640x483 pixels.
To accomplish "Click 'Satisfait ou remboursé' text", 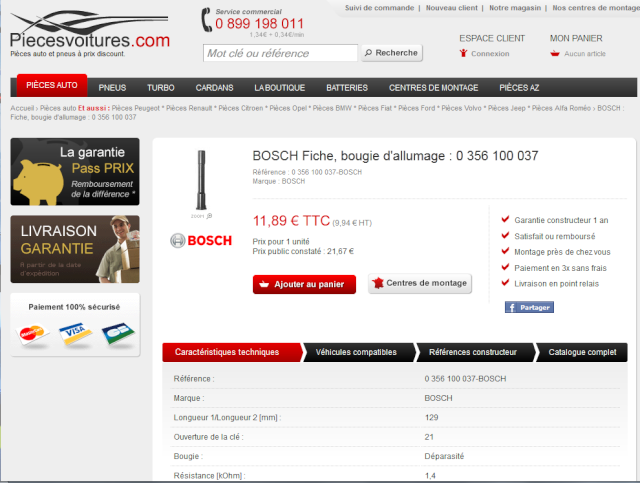I will pos(555,236).
